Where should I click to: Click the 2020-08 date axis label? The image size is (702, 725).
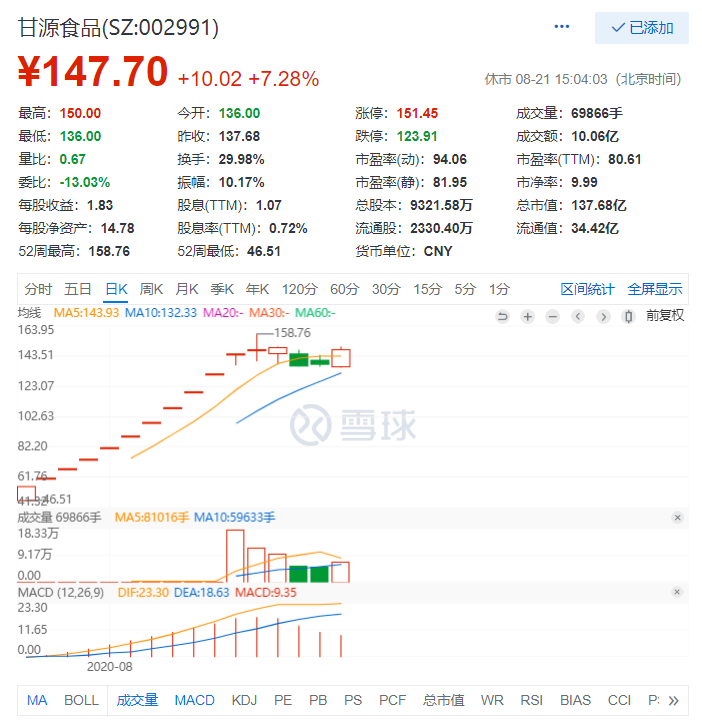pos(110,666)
